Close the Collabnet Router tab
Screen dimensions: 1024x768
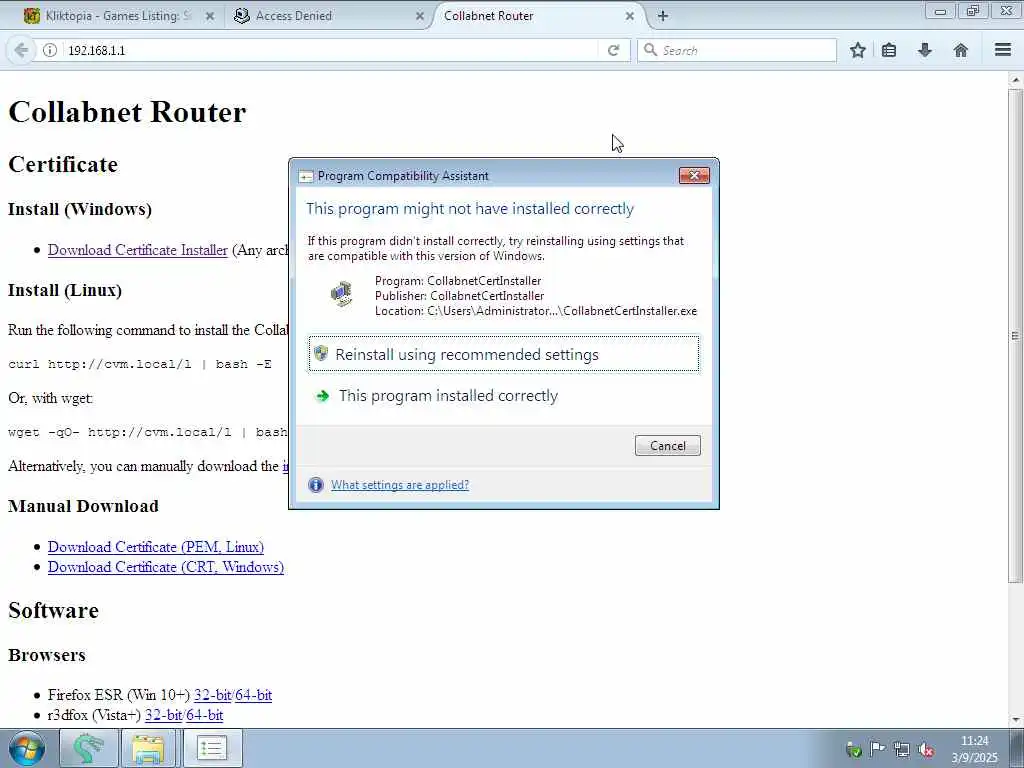coord(630,16)
